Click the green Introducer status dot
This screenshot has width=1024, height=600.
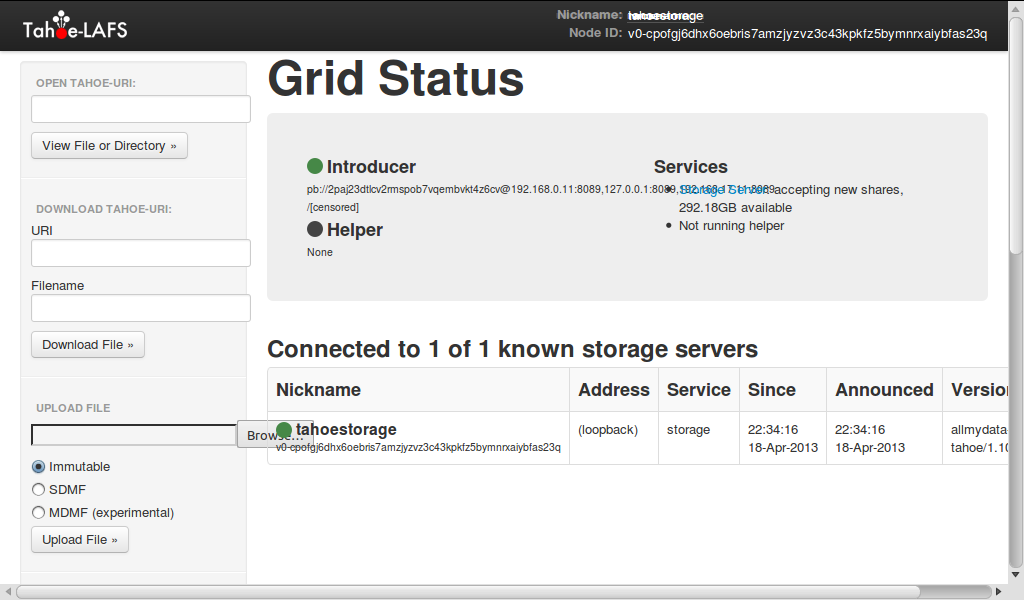[x=315, y=166]
